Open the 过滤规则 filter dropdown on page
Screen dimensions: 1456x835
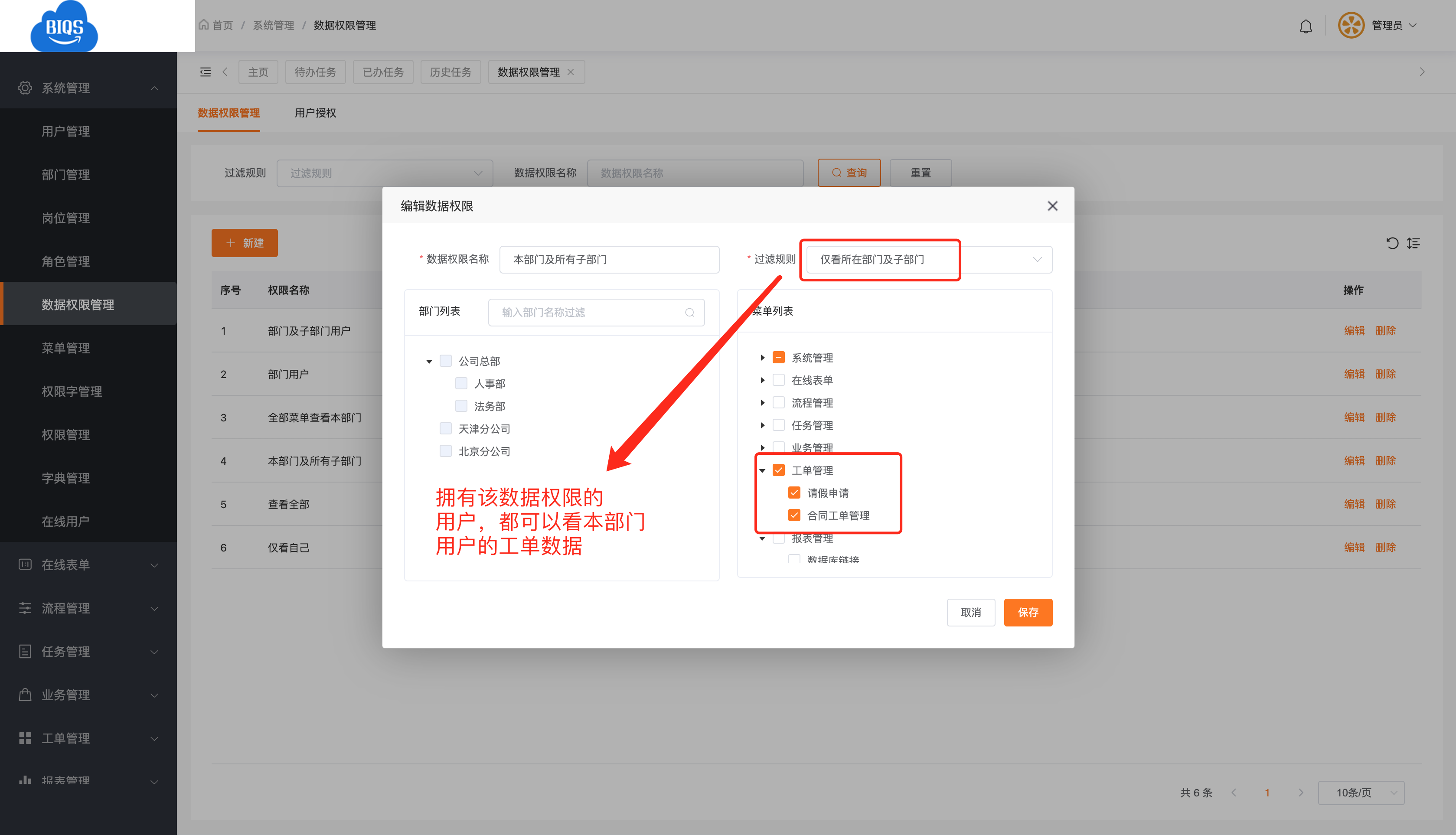pyautogui.click(x=385, y=173)
